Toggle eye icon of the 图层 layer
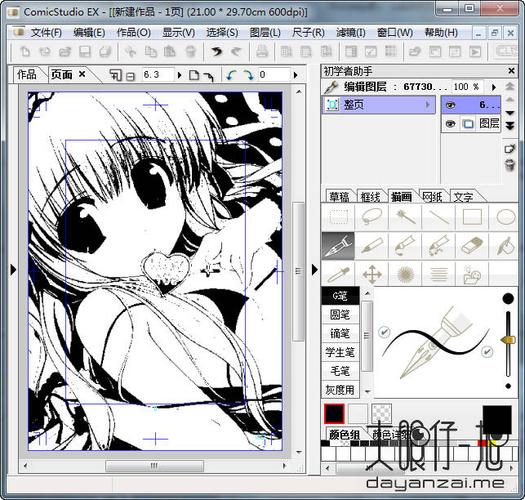Viewport: 525px width, 500px height. [x=451, y=124]
